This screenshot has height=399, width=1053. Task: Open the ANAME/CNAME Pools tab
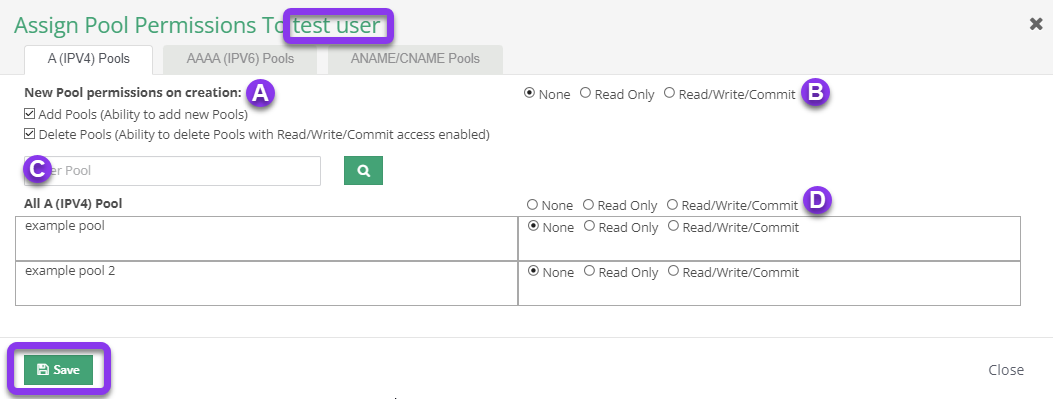[x=415, y=59]
